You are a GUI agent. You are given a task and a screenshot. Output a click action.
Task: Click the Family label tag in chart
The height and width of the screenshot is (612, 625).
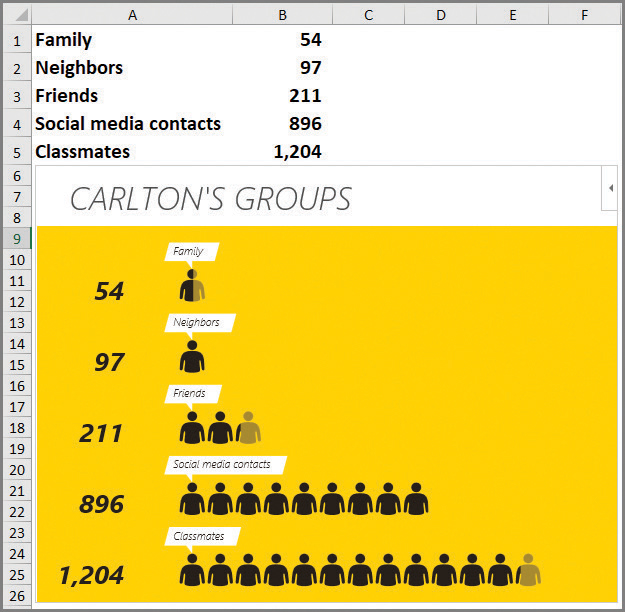pos(189,252)
